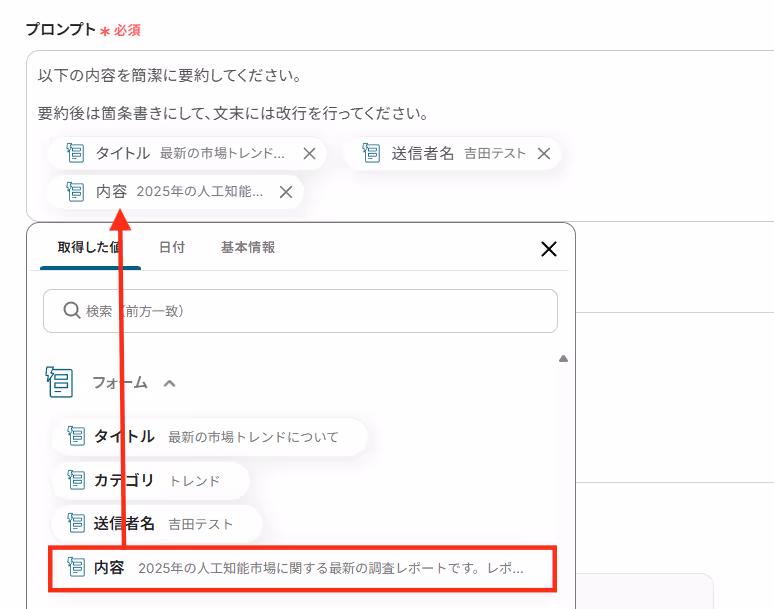The width and height of the screenshot is (774, 609).
Task: Collapse the フォーム section chevron
Action: pyautogui.click(x=169, y=383)
